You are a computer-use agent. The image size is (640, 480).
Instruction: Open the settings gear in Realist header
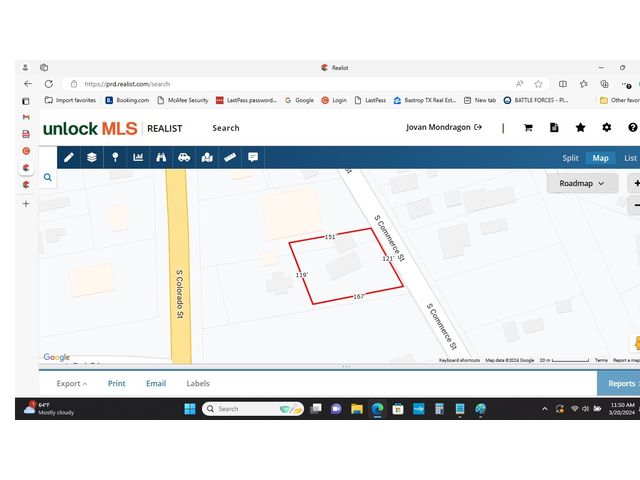click(606, 128)
